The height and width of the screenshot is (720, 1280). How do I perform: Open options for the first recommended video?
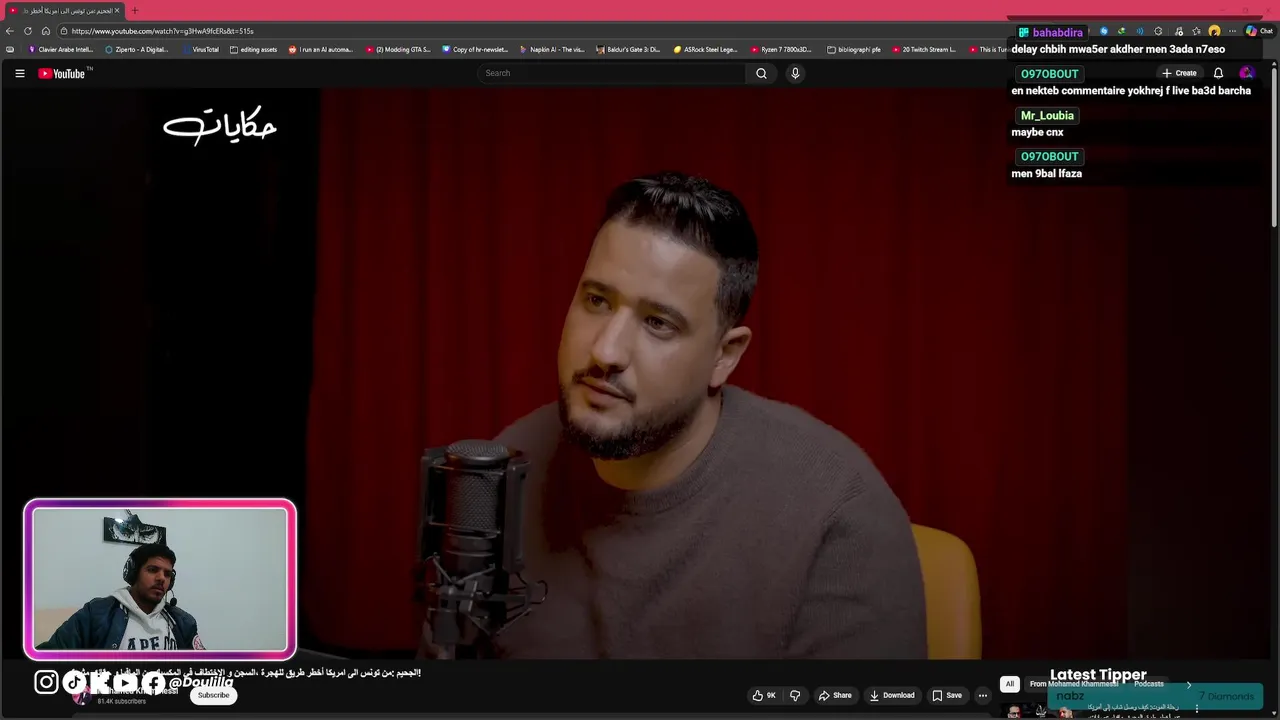(x=1197, y=709)
